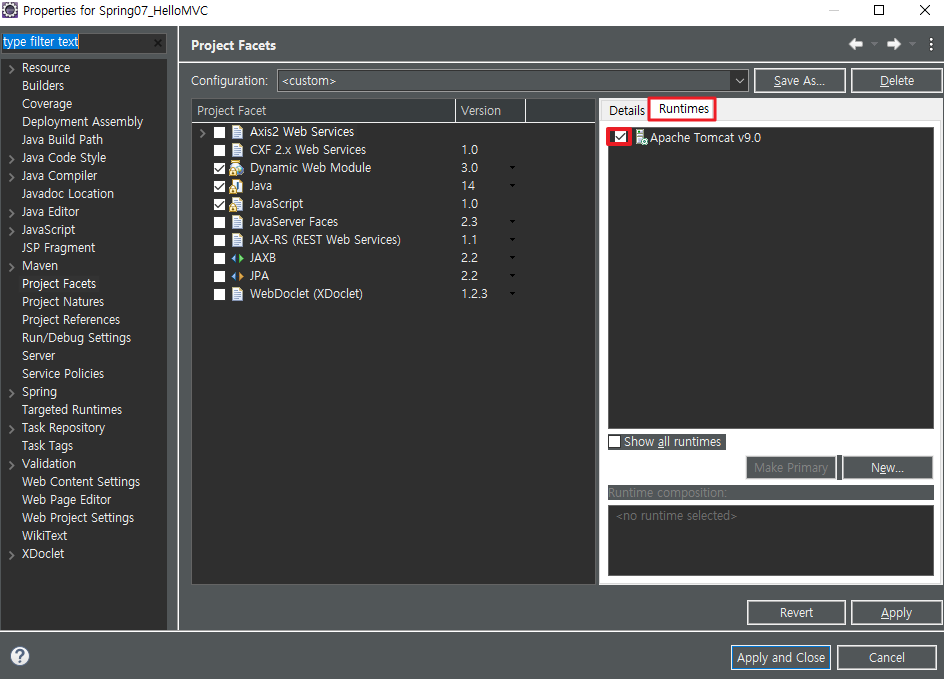Click the WebDoclet (XDoclet) facet icon
Screen dimensions: 944x679
coord(238,294)
